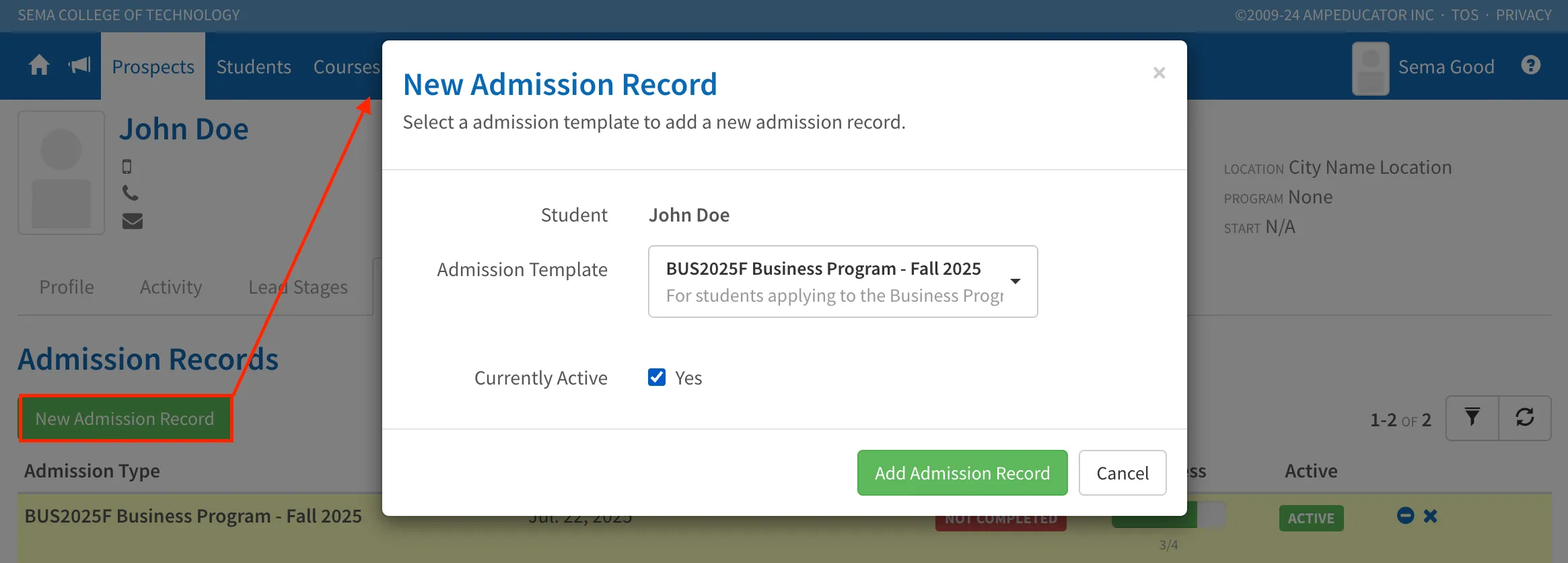Screen dimensions: 1568x563
Task: Click the envelope email icon under John Doe
Action: pos(132,221)
